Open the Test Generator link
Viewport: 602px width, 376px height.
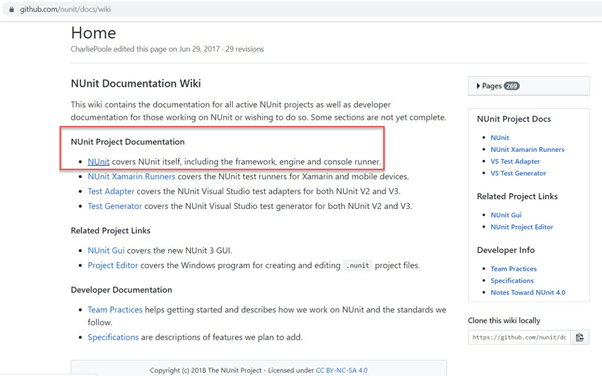[115, 206]
